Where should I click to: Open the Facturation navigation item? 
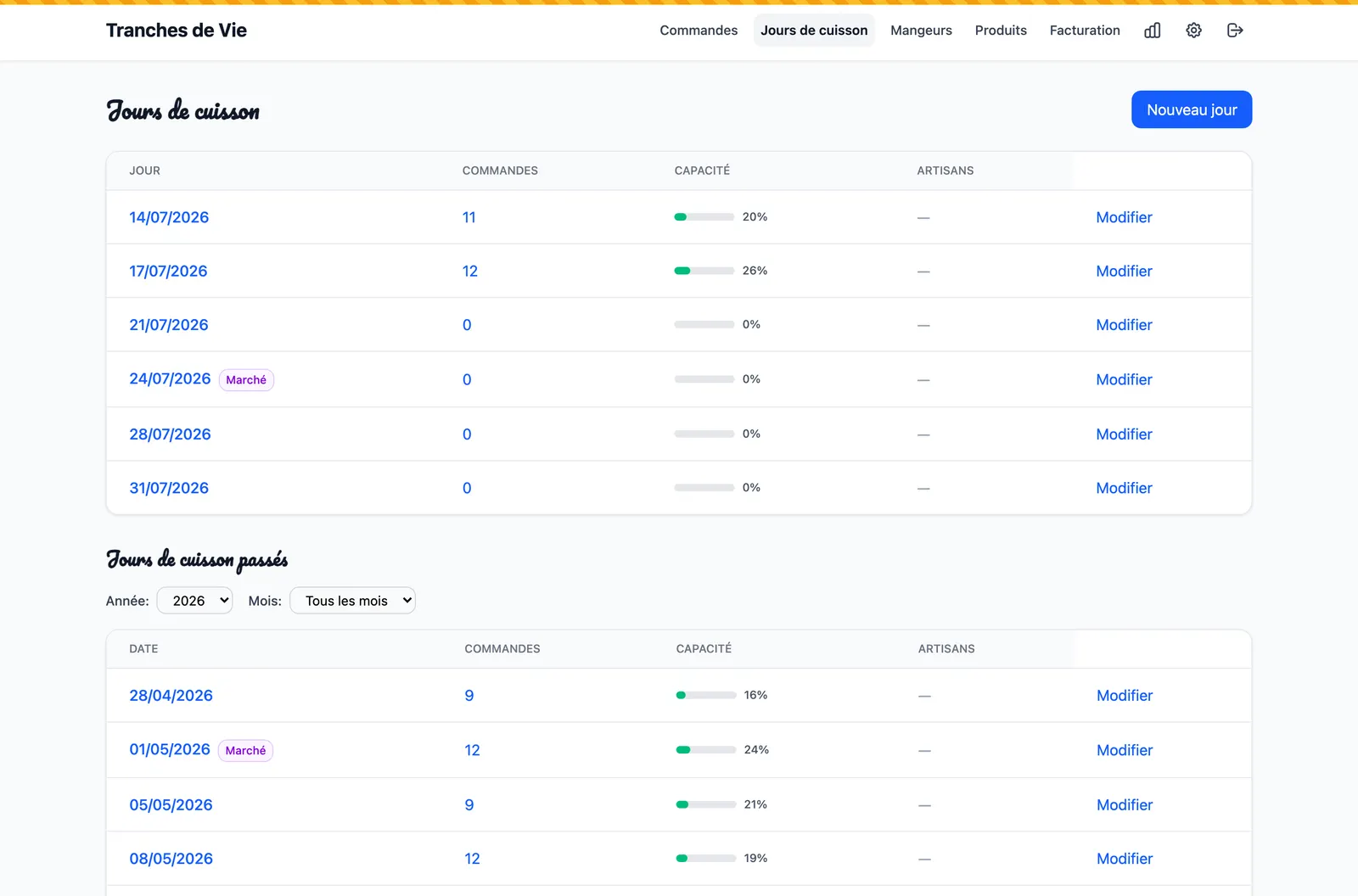click(x=1085, y=31)
